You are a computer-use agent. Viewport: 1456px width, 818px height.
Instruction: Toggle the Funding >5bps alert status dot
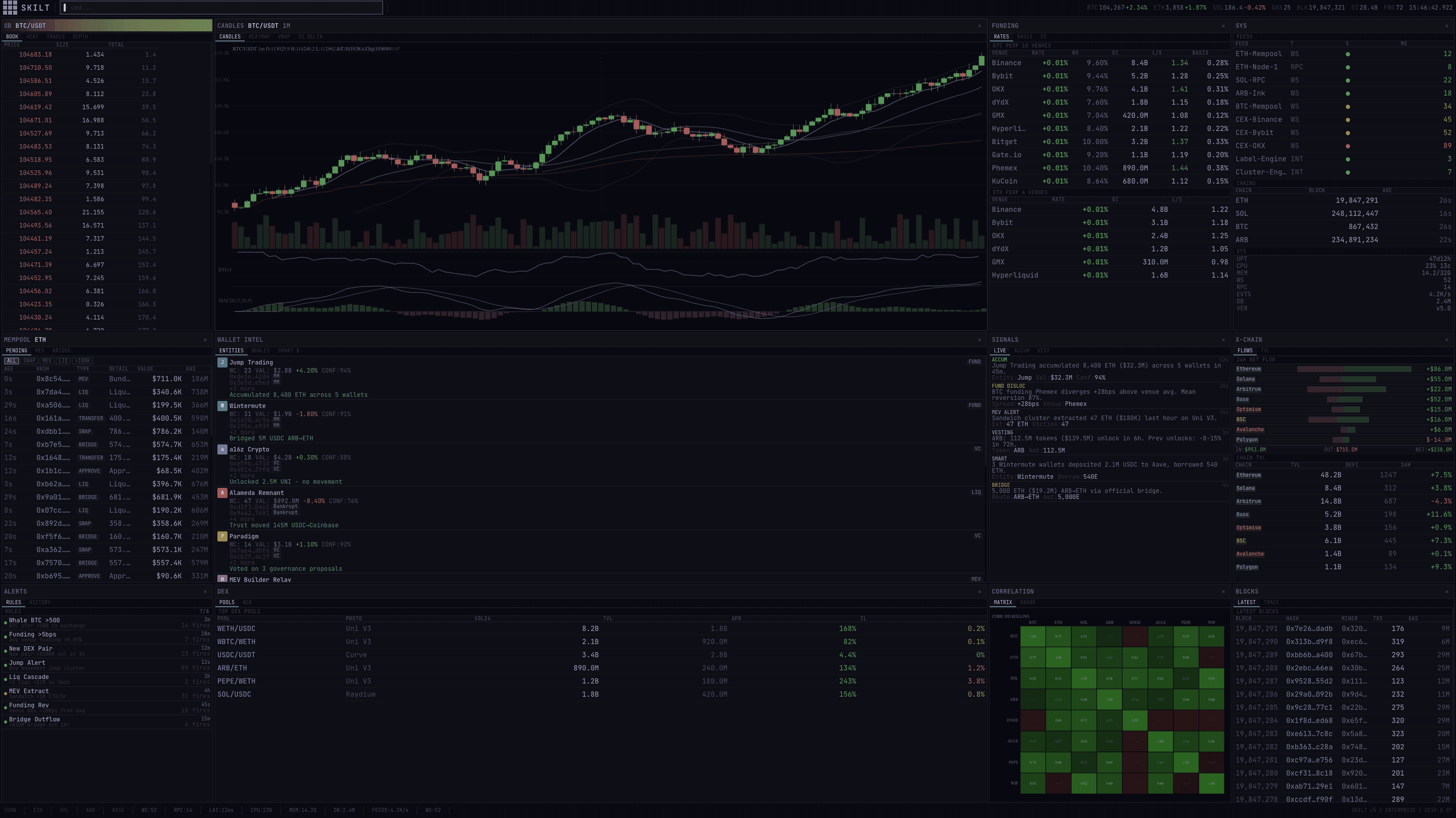tap(6, 637)
